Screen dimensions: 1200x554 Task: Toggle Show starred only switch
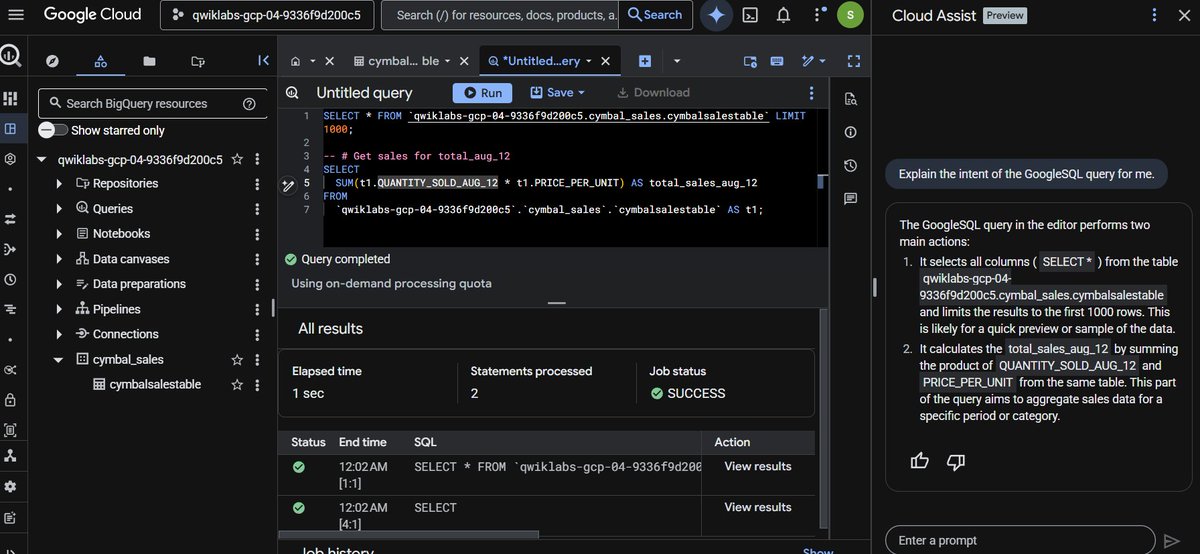coord(52,130)
